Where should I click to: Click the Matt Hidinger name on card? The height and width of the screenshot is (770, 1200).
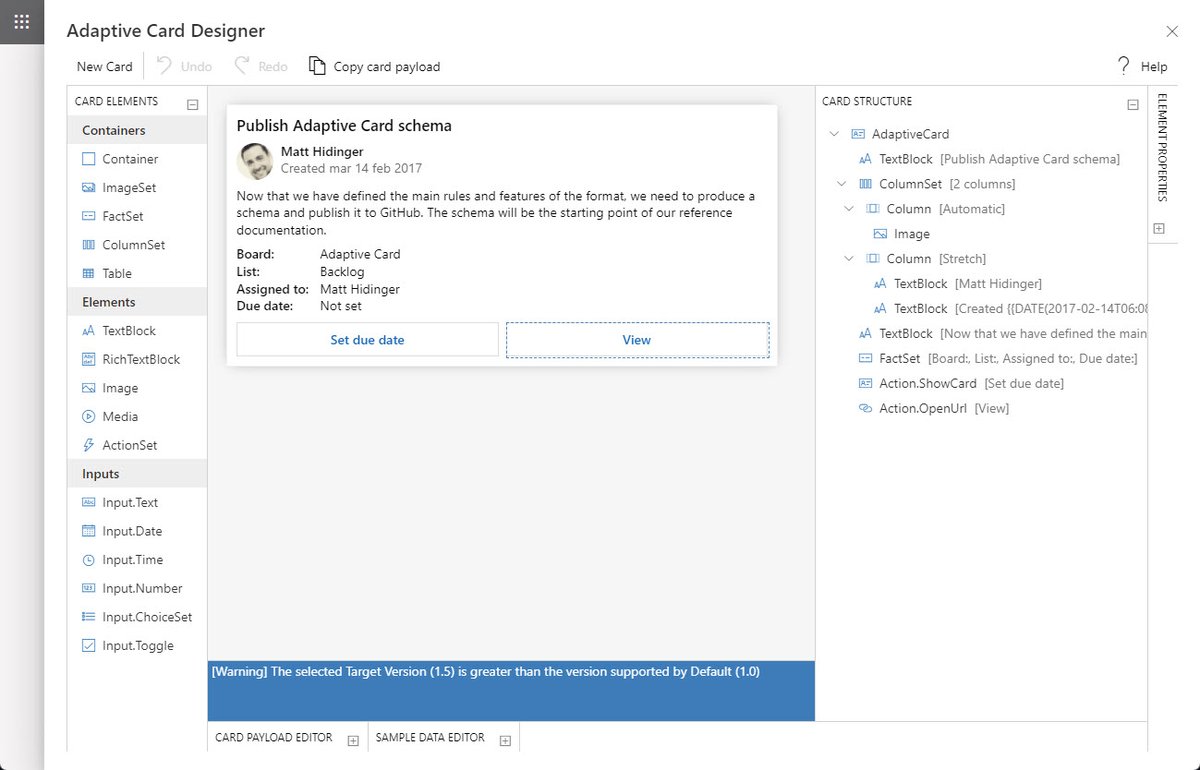tap(322, 152)
